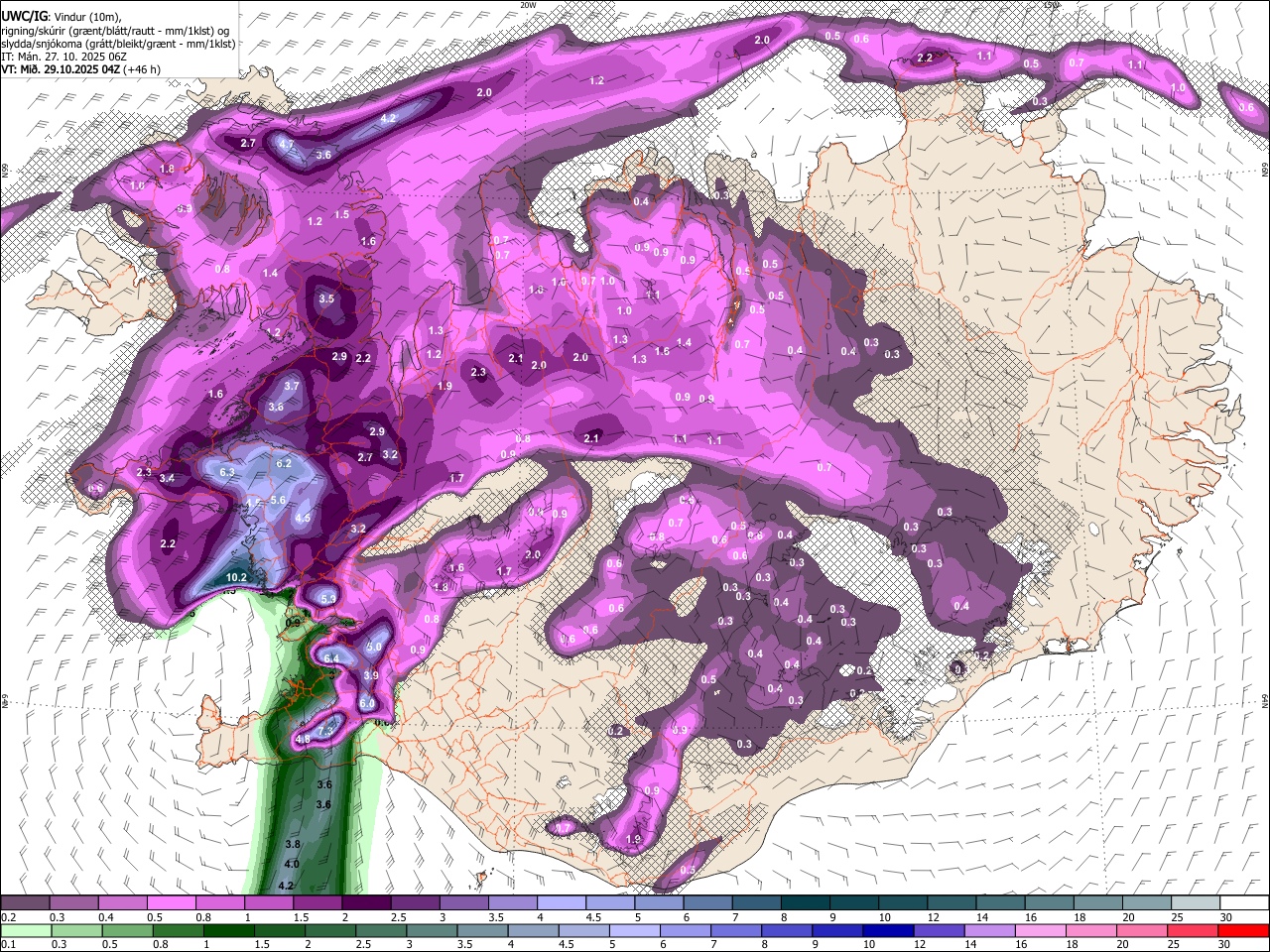Click the "3.9" precipitation value on map
1270x952 pixels.
coord(371,675)
